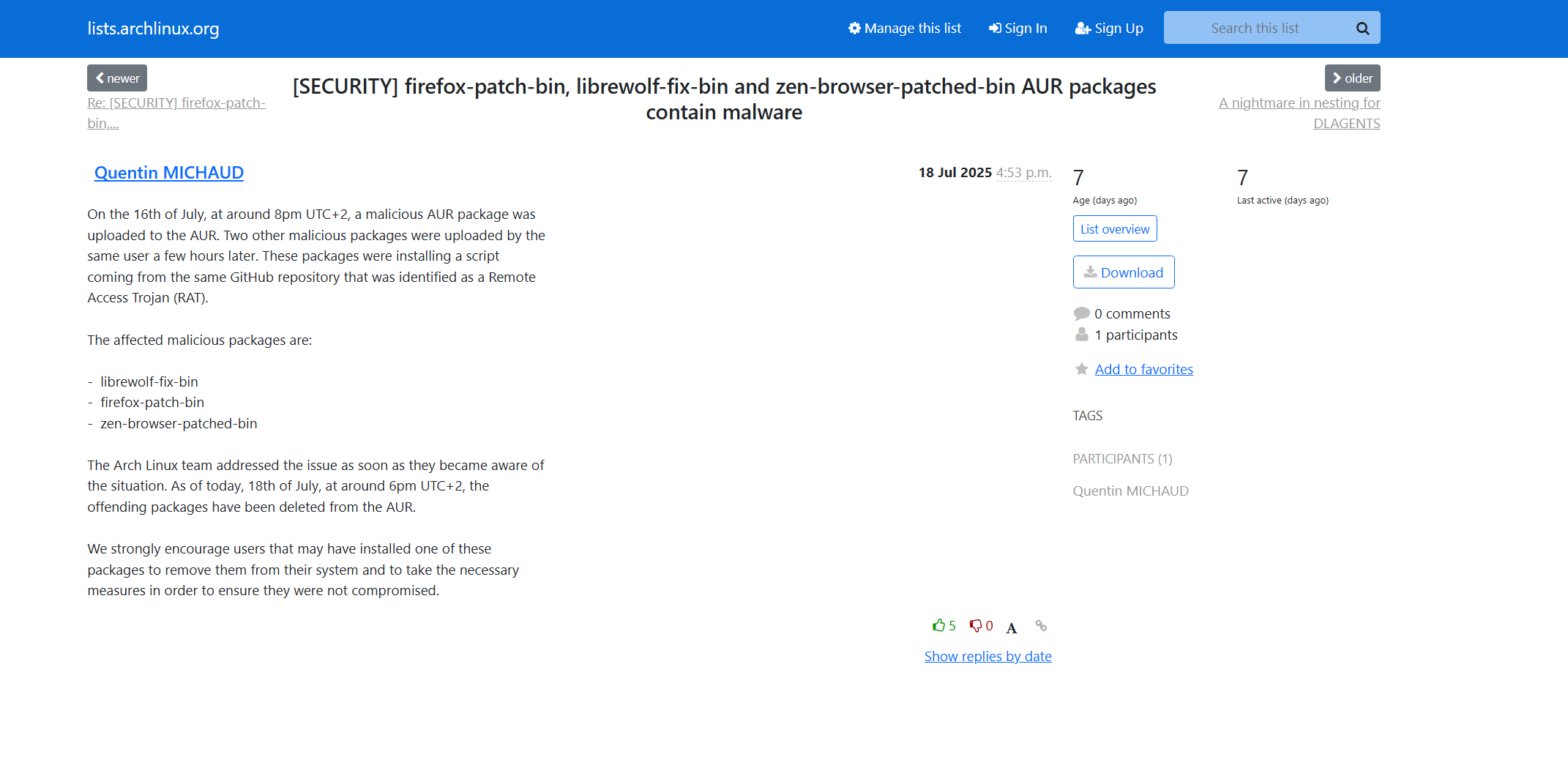Click the Age (days ago) label
This screenshot has width=1568, height=779.
coord(1105,201)
